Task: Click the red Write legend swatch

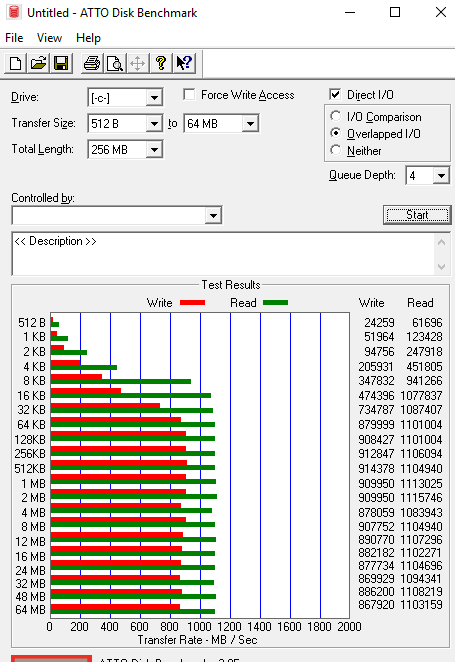Action: coord(192,302)
